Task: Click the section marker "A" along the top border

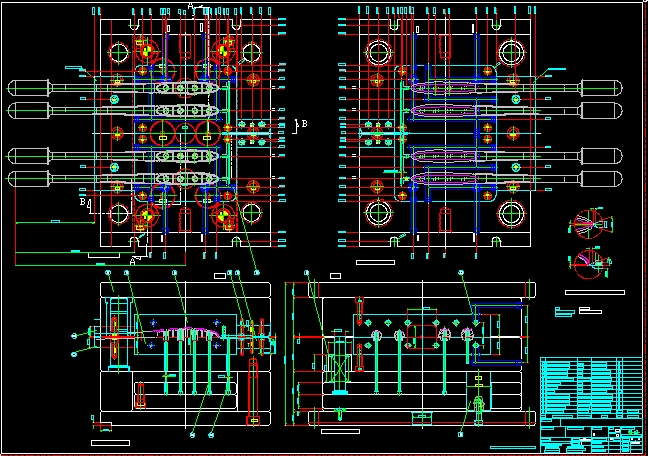Action: [191, 6]
